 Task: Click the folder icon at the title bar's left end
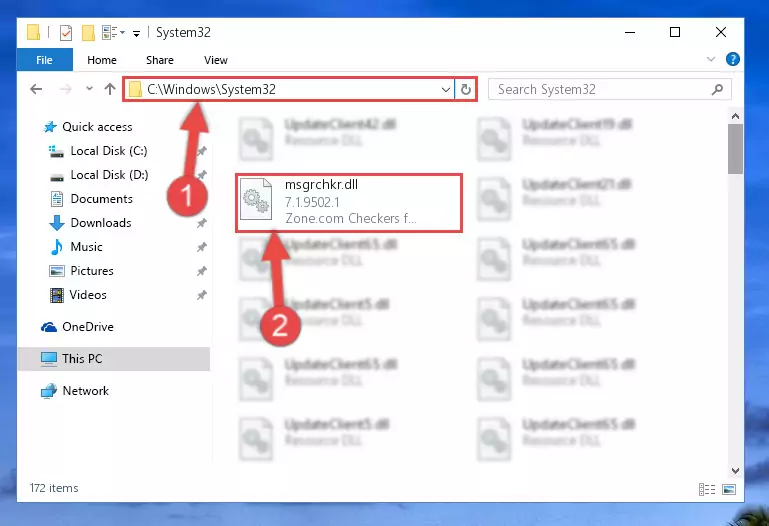[33, 32]
